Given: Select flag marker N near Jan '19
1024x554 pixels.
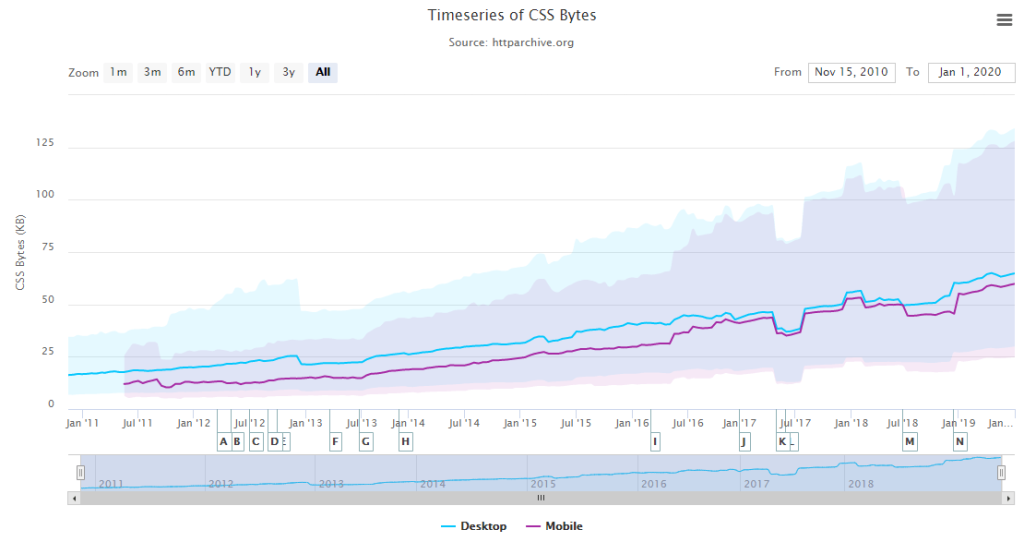Looking at the screenshot, I should click(x=960, y=441).
